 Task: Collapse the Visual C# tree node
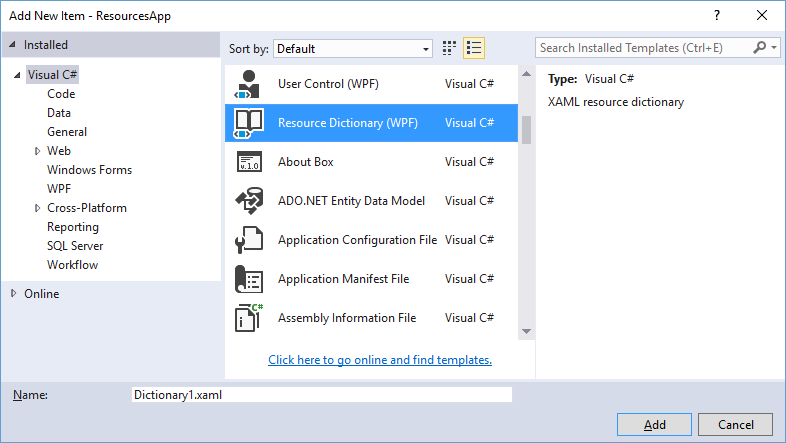[18, 75]
